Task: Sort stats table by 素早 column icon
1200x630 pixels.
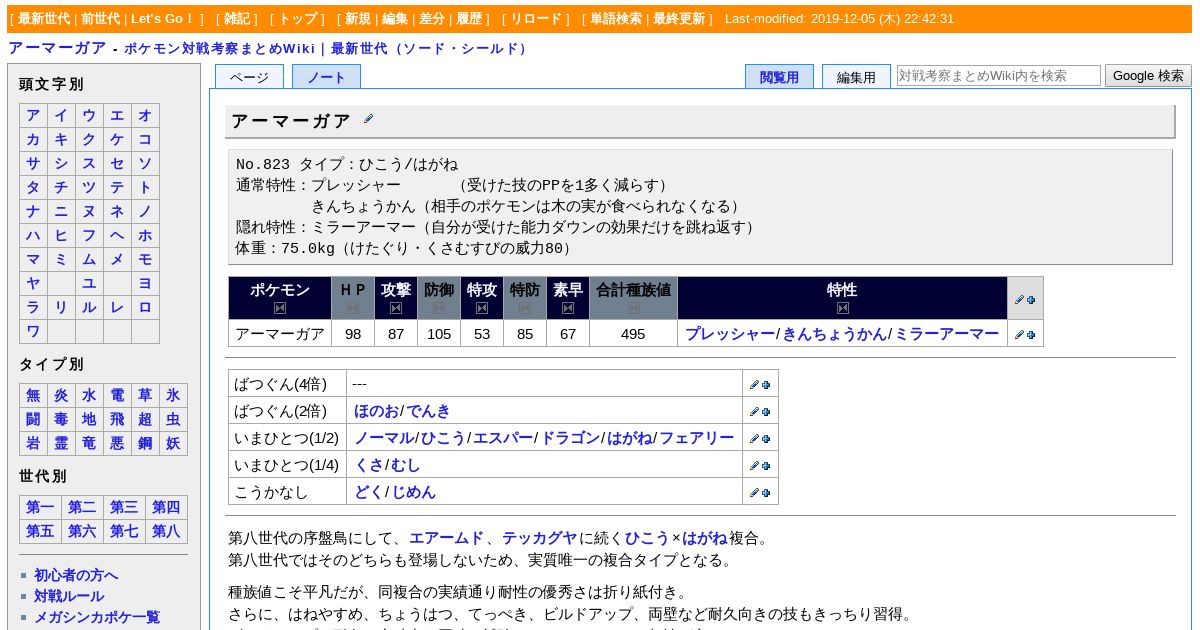Action: tap(568, 308)
